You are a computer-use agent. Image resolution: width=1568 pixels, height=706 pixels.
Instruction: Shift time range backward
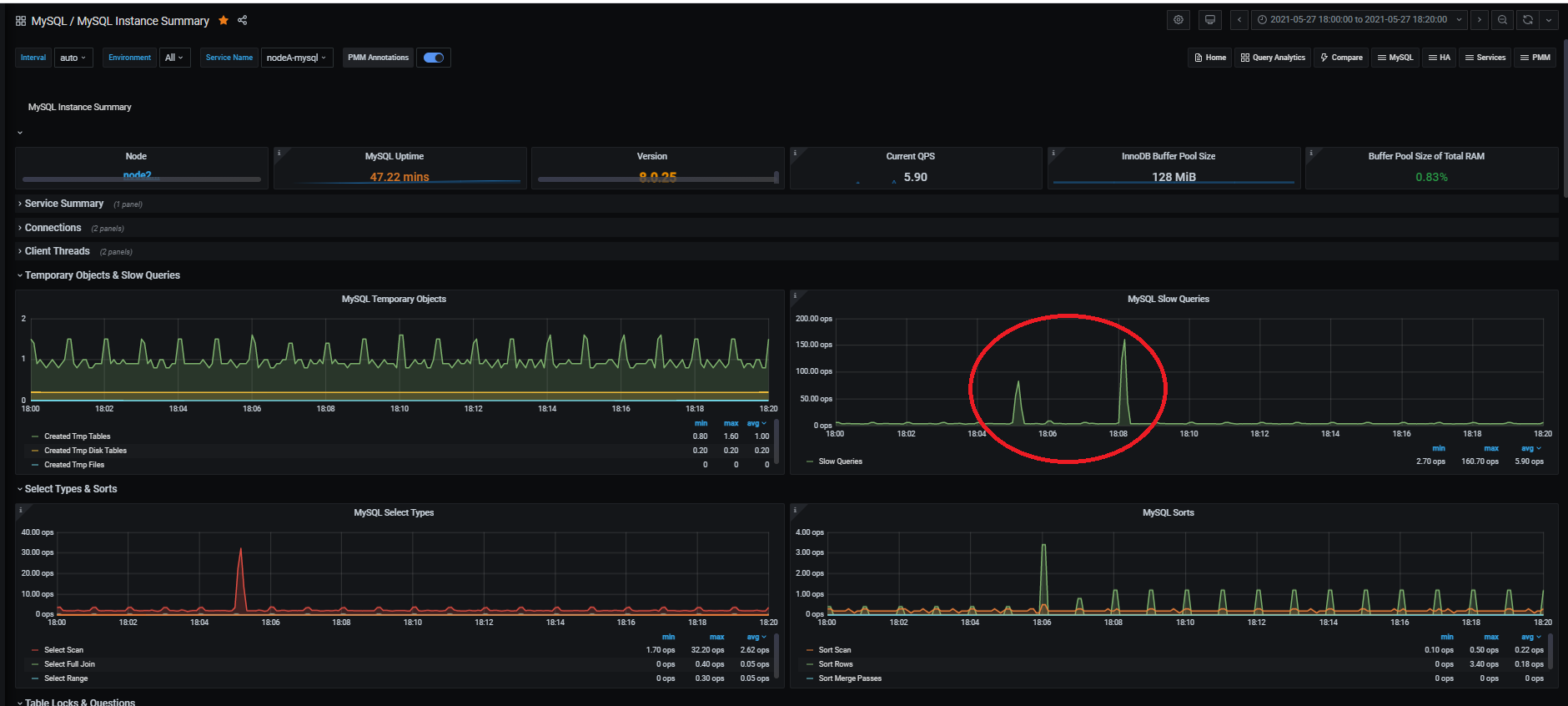[1239, 20]
